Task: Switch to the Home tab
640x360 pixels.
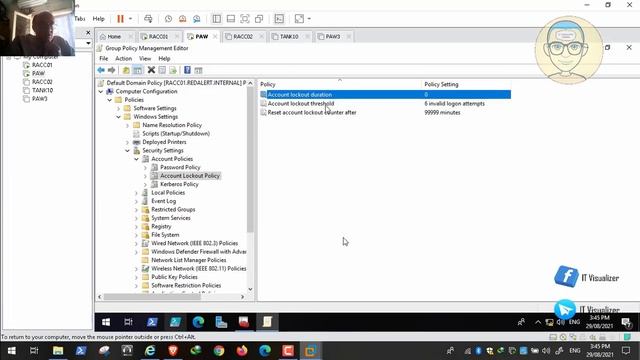Action: [114, 37]
